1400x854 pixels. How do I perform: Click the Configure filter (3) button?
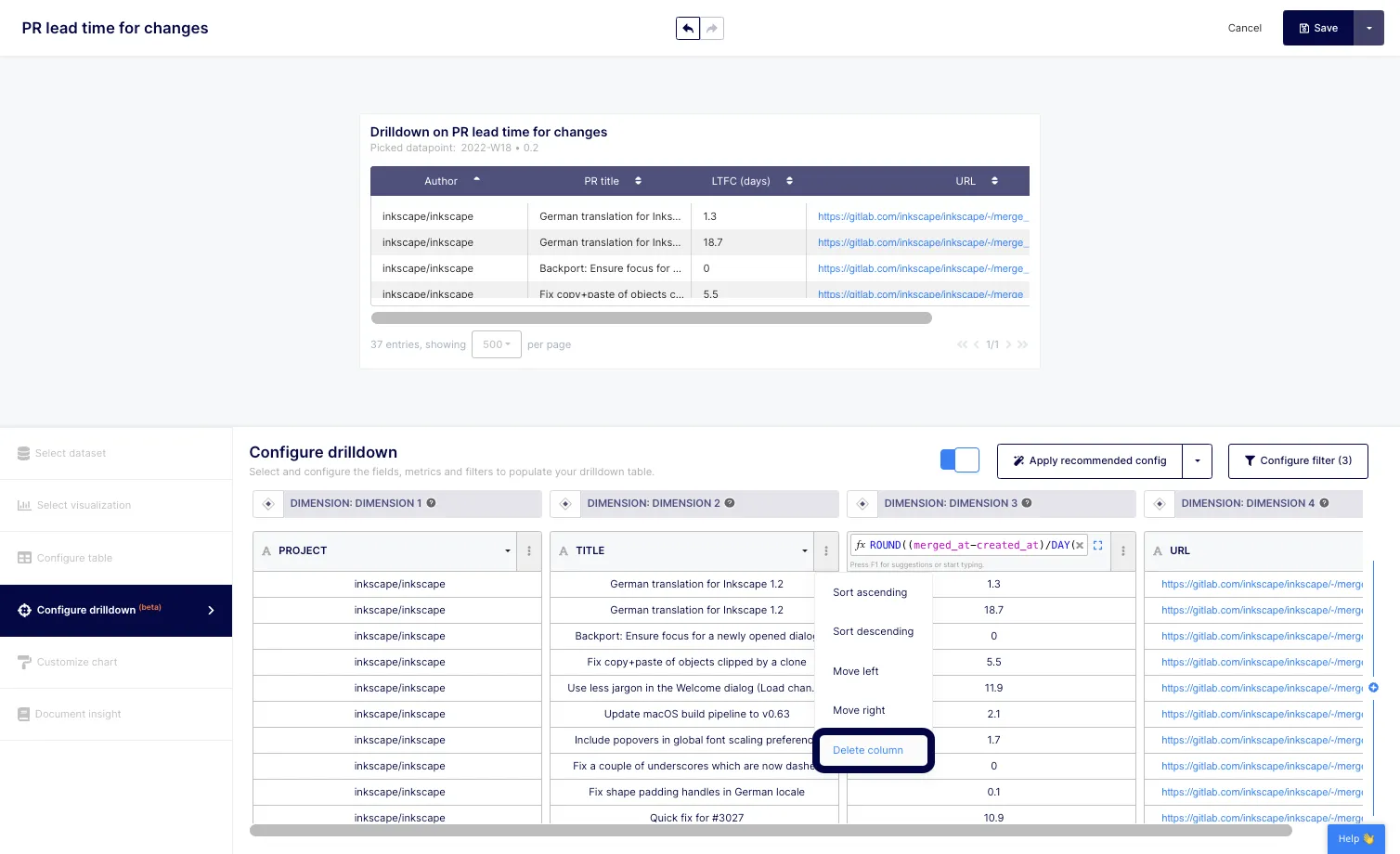1297,460
